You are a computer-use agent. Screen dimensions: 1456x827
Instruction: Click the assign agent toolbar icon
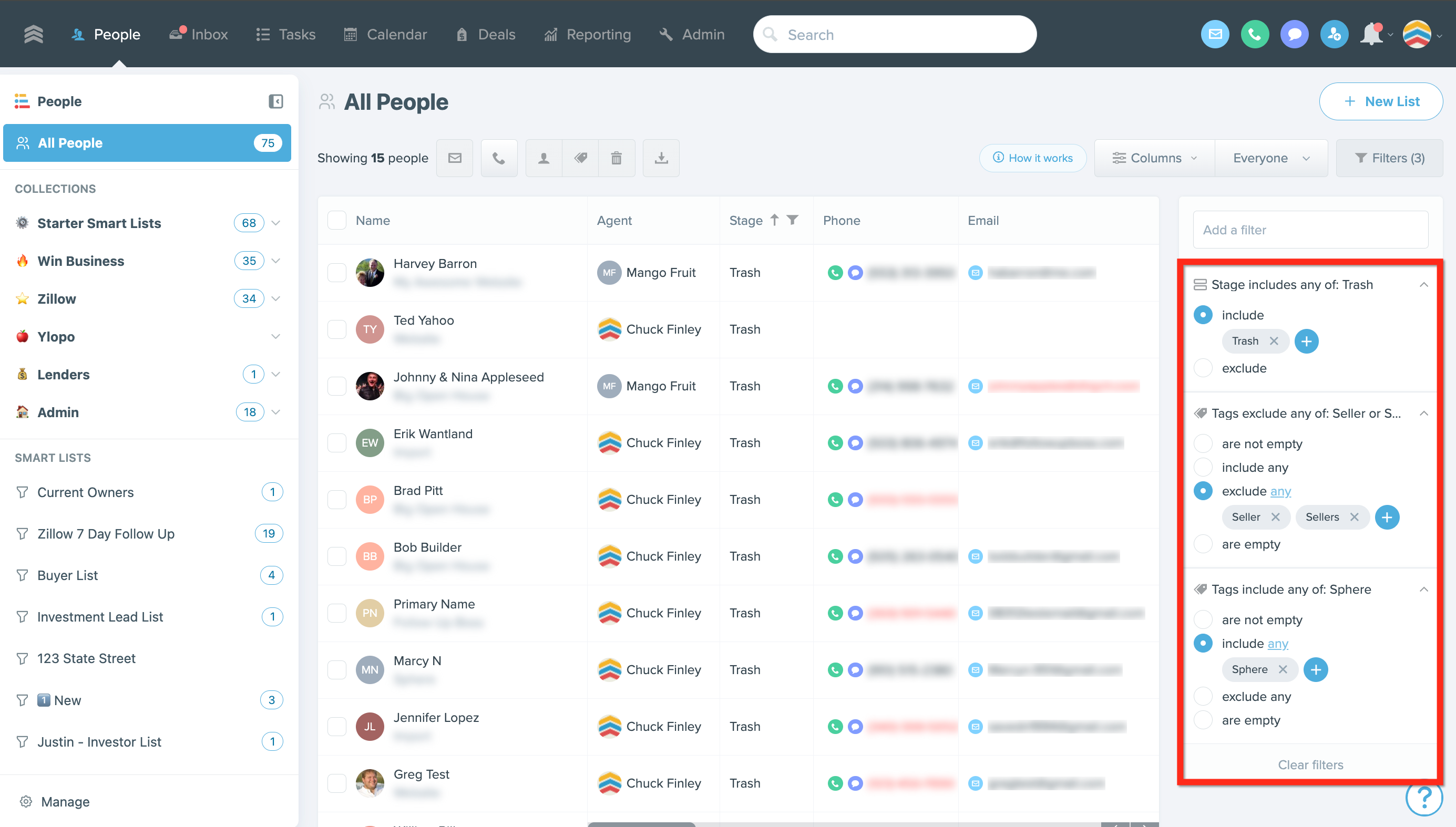point(544,158)
